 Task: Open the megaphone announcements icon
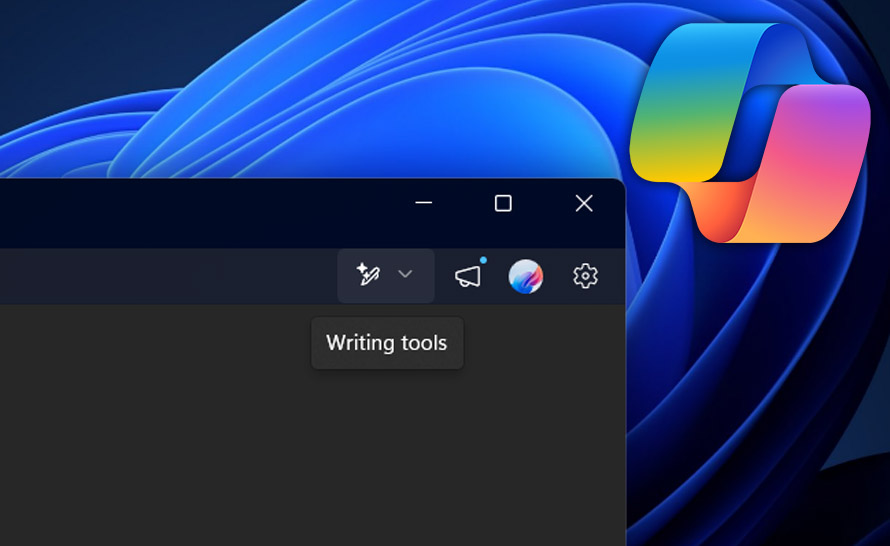[467, 277]
